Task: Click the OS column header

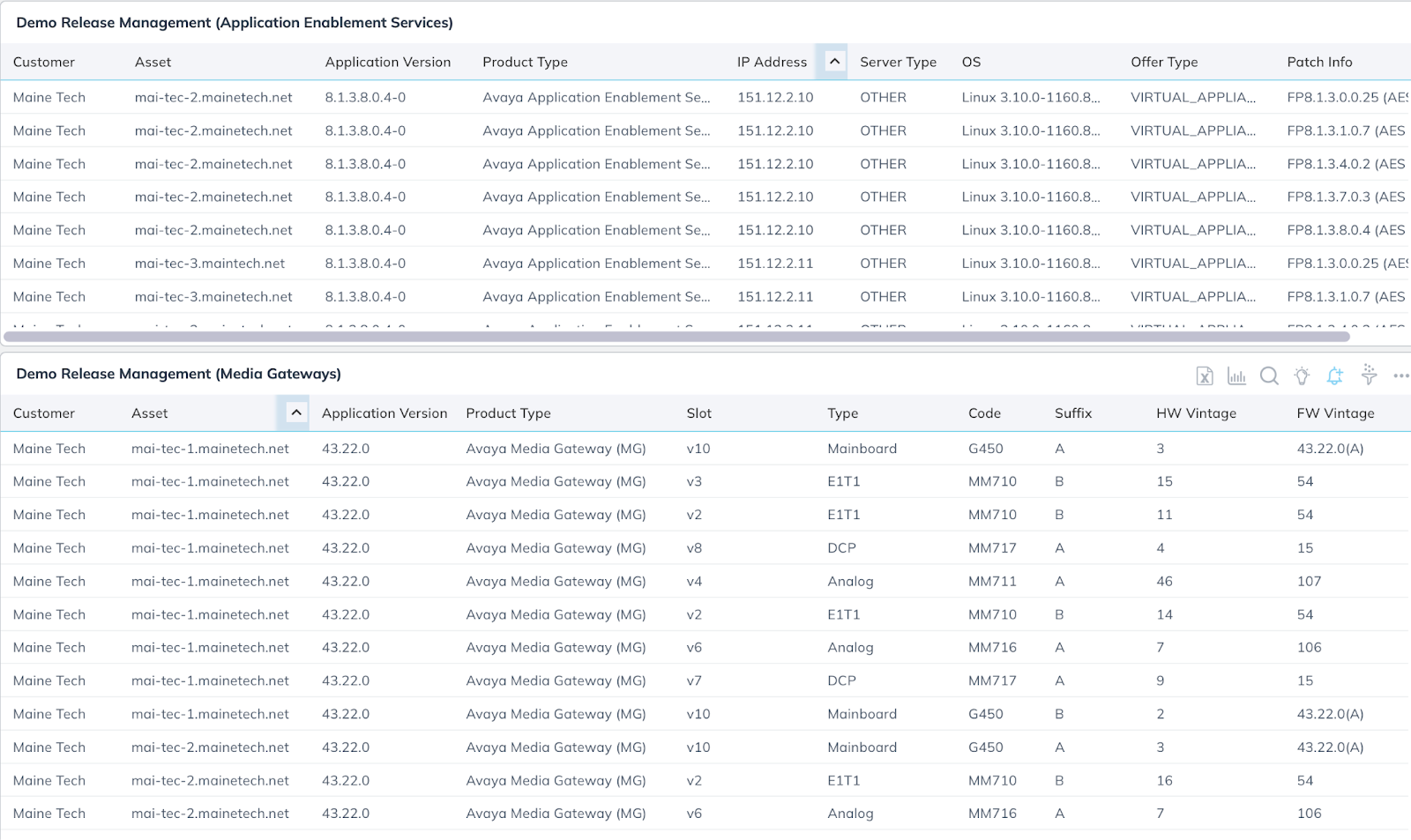Action: click(970, 62)
